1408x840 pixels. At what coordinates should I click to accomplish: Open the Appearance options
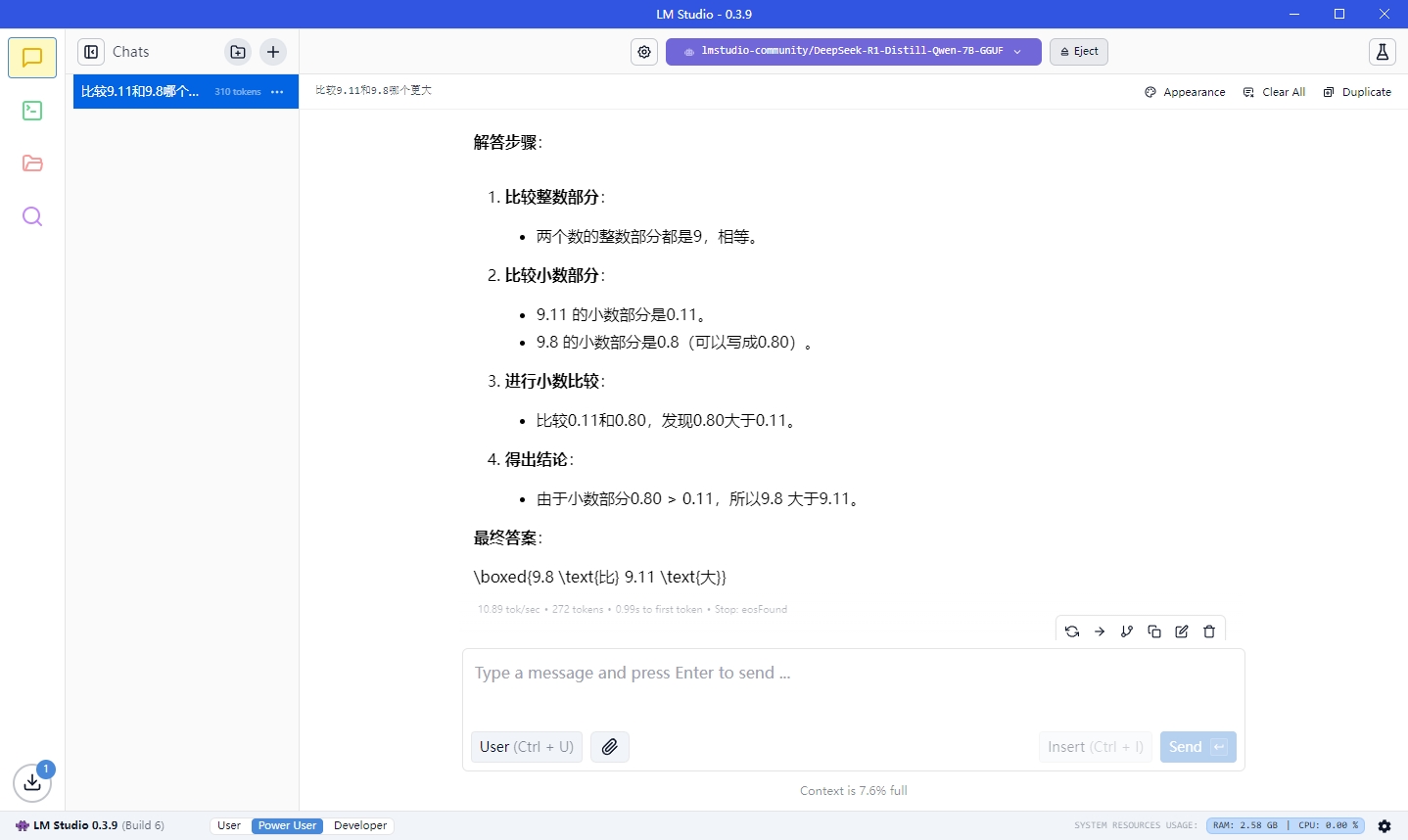1185,92
